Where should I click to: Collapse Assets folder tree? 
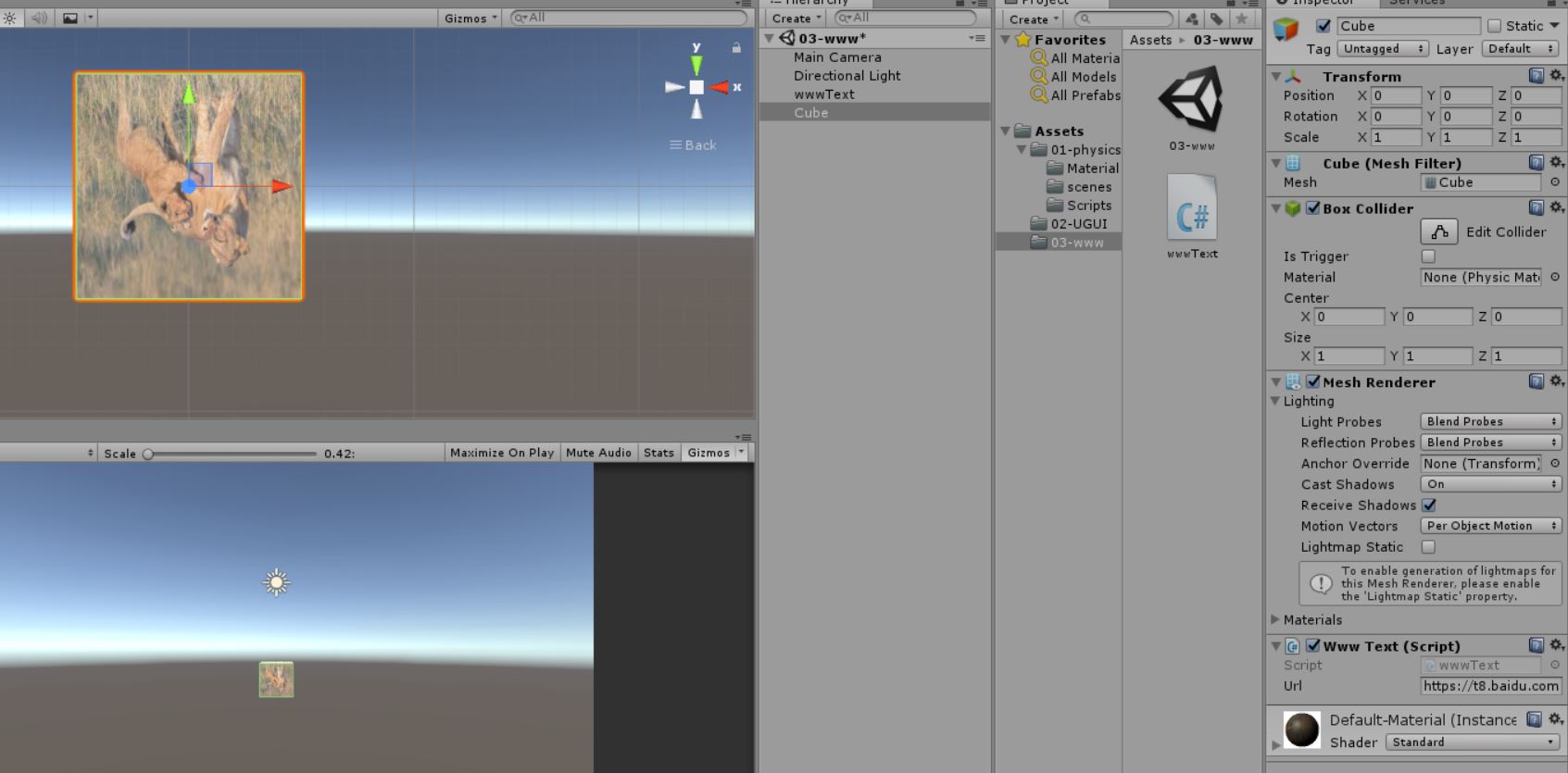tap(1006, 131)
